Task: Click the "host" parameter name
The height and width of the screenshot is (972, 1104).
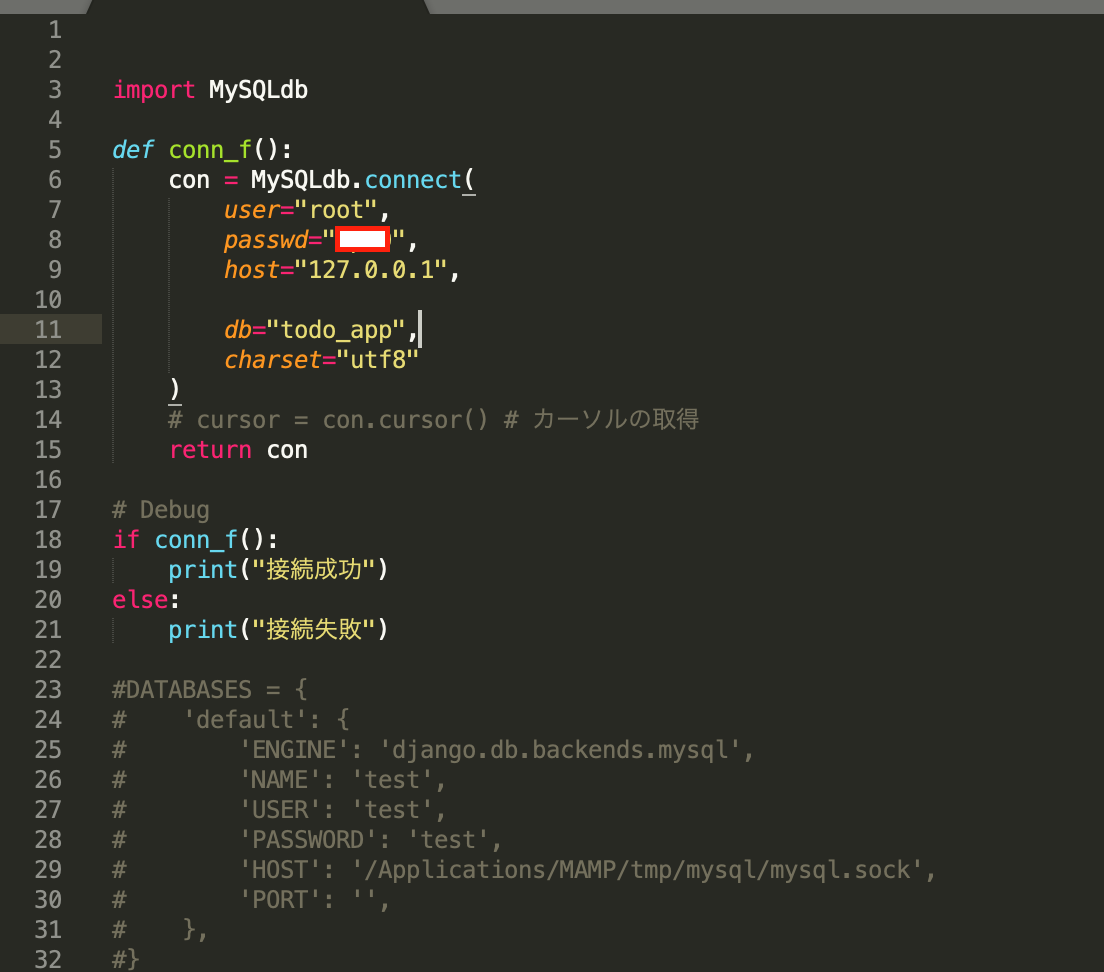Action: pos(252,270)
